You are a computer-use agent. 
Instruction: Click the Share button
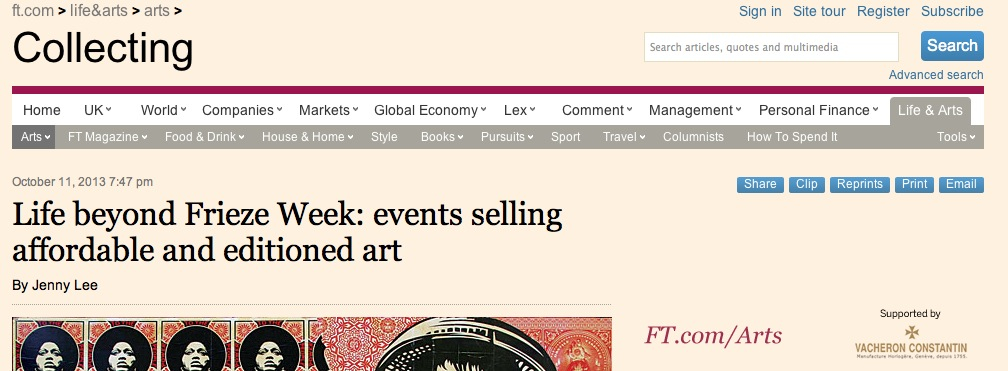click(760, 185)
